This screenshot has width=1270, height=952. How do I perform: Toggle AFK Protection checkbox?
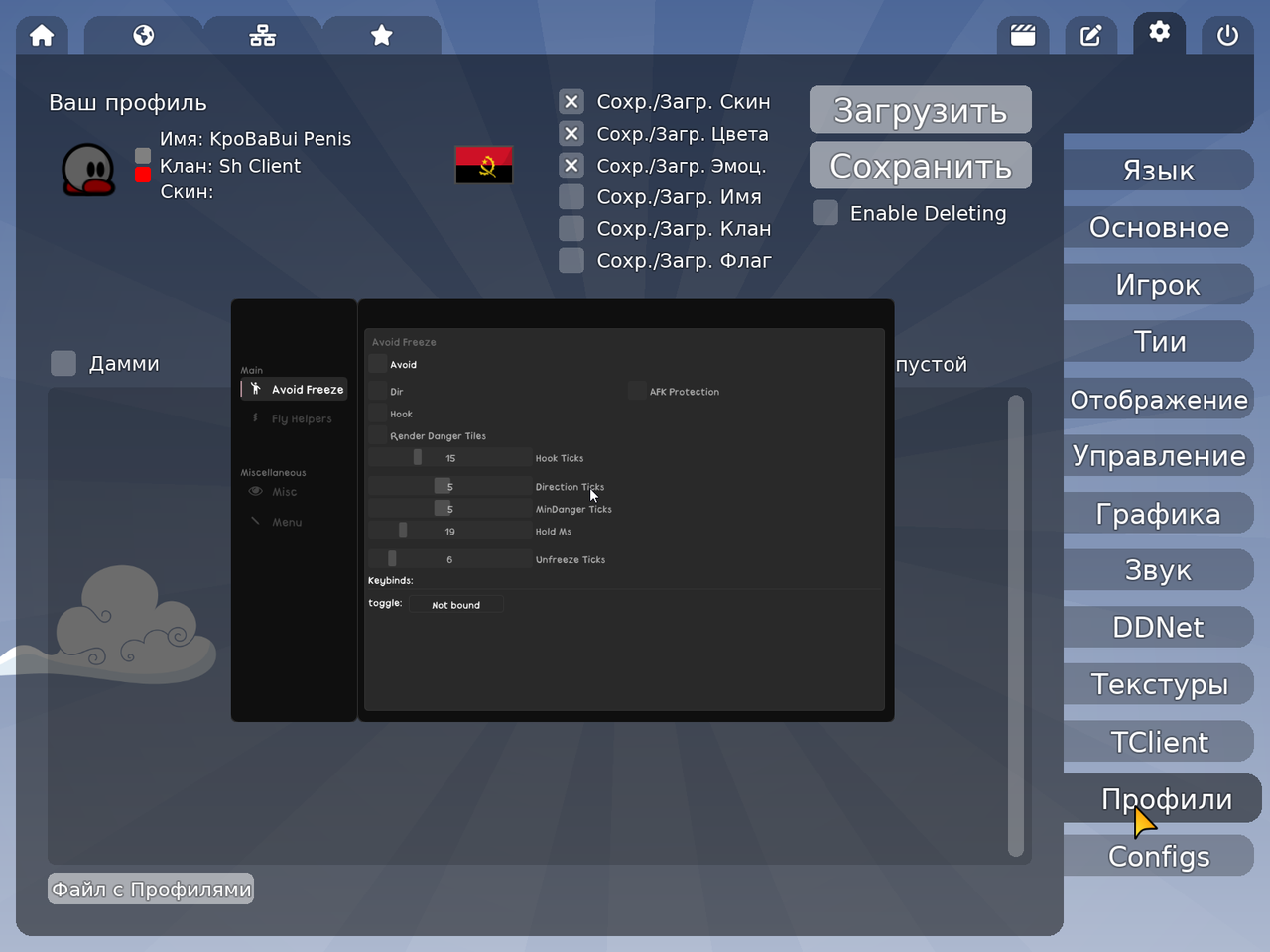tap(637, 391)
